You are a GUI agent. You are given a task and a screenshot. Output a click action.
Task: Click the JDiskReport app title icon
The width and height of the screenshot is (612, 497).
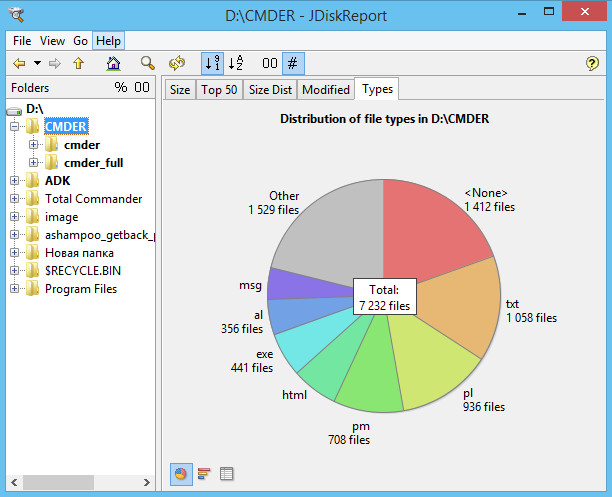(17, 15)
